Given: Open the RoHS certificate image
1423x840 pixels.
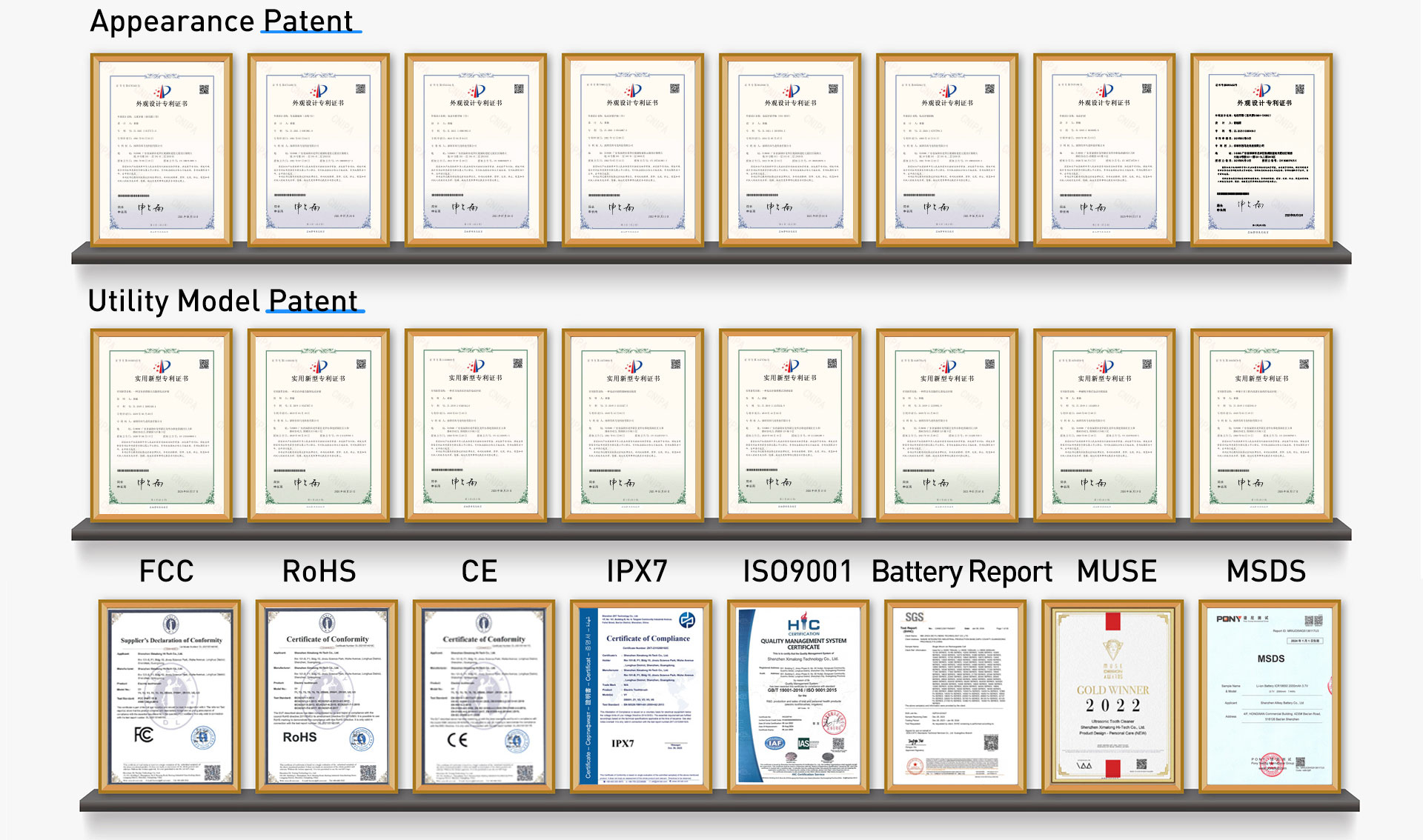Looking at the screenshot, I should click(x=327, y=696).
